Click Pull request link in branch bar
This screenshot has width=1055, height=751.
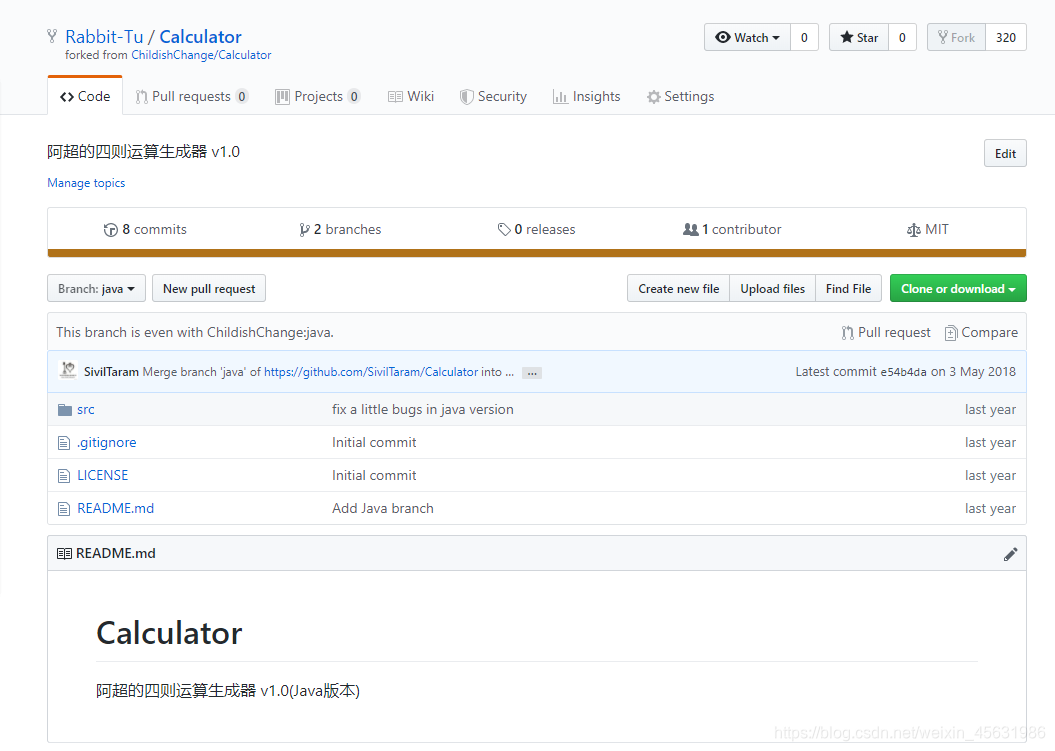[x=886, y=332]
